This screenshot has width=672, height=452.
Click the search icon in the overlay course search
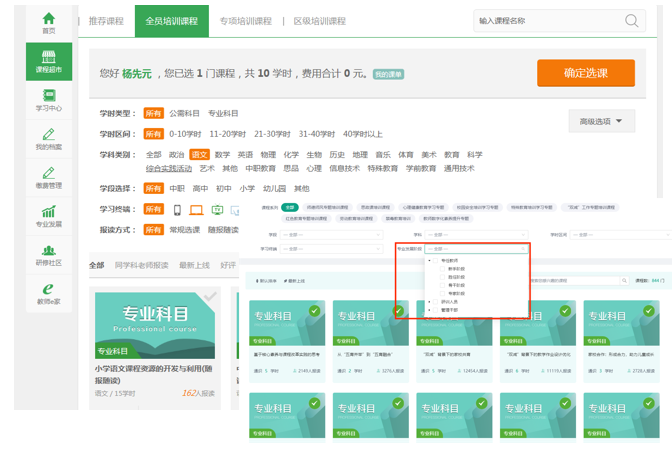(x=624, y=281)
